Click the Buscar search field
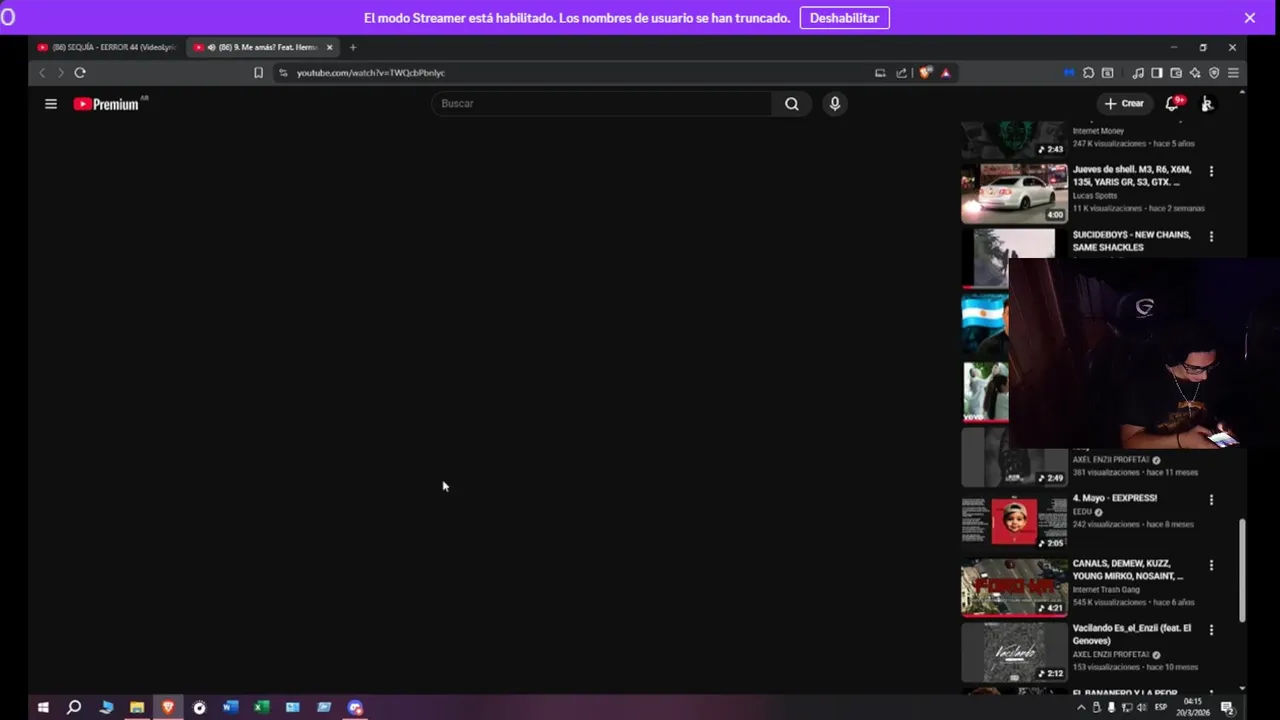Image resolution: width=1280 pixels, height=720 pixels. [601, 103]
